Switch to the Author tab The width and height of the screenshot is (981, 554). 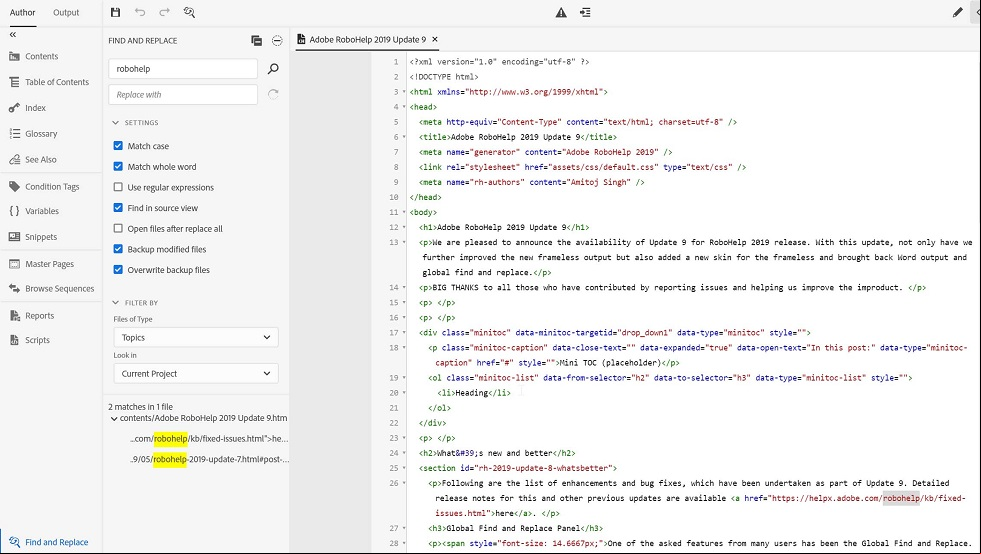coord(23,13)
